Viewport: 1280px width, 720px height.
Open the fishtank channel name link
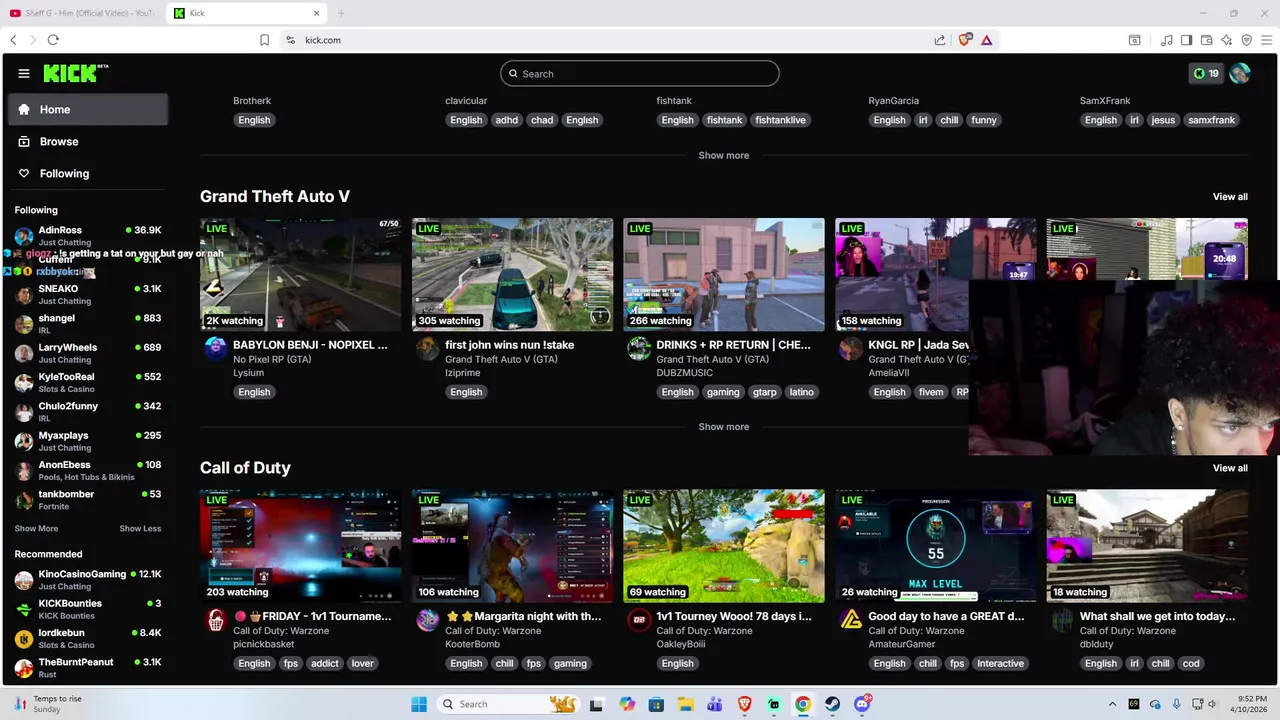[674, 101]
